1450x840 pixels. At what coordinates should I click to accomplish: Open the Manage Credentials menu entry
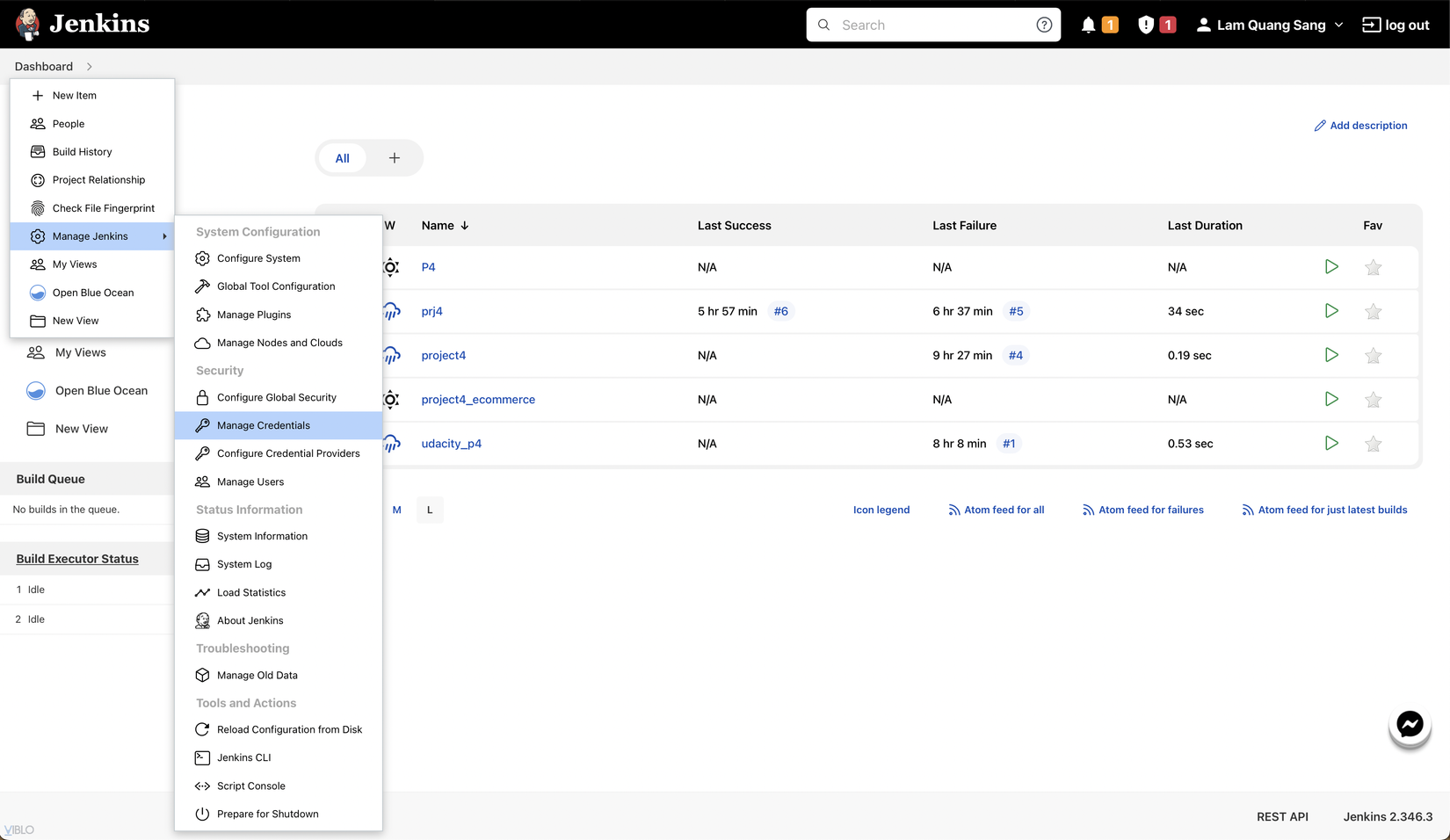coord(263,425)
